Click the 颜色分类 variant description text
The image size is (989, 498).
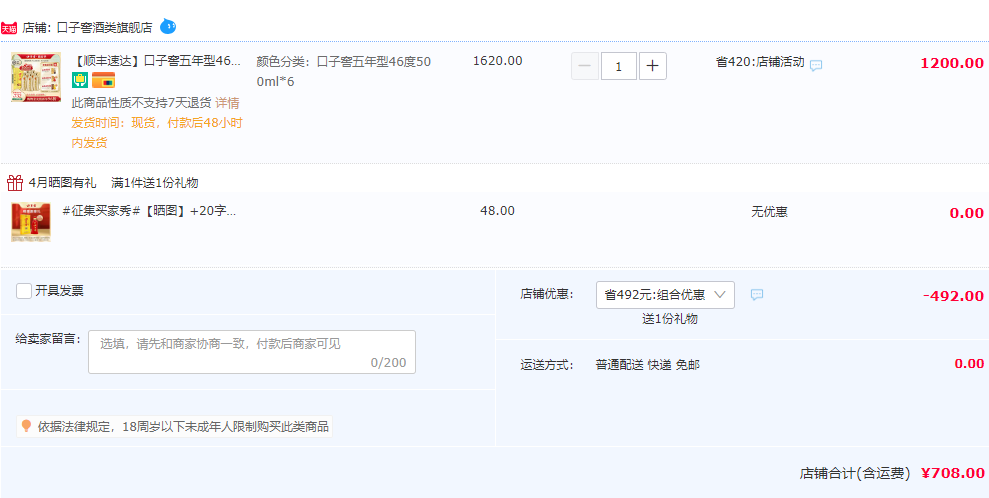344,71
